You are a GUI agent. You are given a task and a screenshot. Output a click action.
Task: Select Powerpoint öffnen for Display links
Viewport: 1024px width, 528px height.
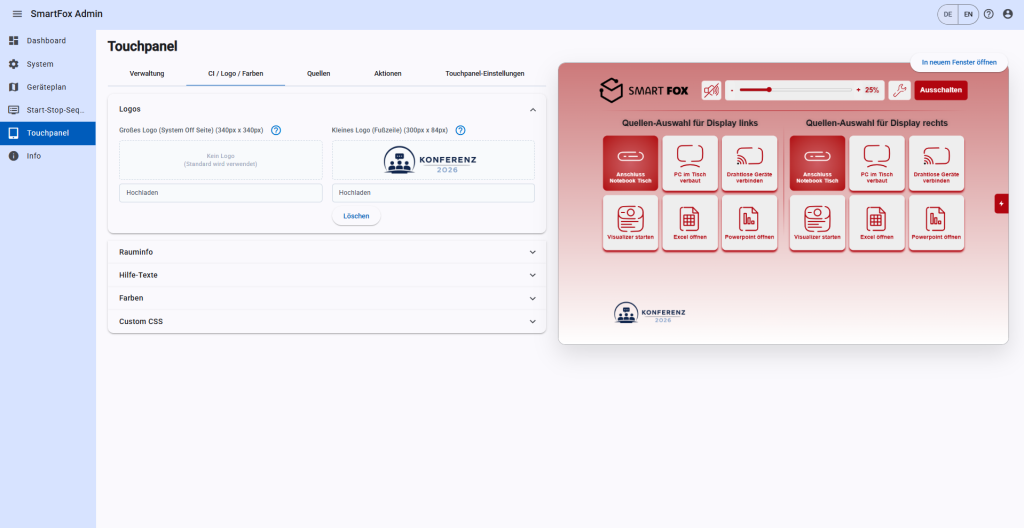pyautogui.click(x=749, y=223)
